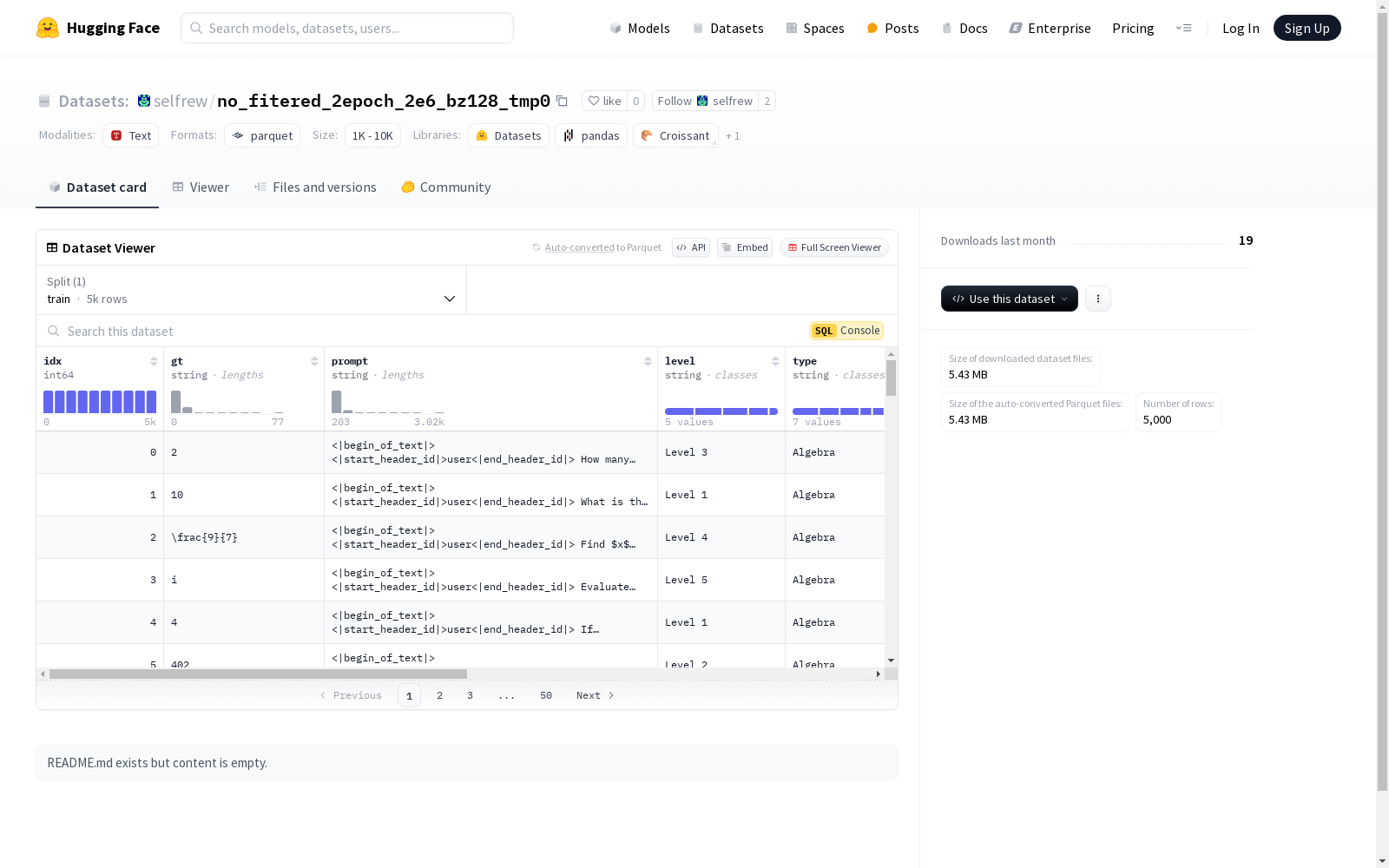This screenshot has height=868, width=1389.
Task: Switch to the Viewer tab
Action: pyautogui.click(x=201, y=187)
